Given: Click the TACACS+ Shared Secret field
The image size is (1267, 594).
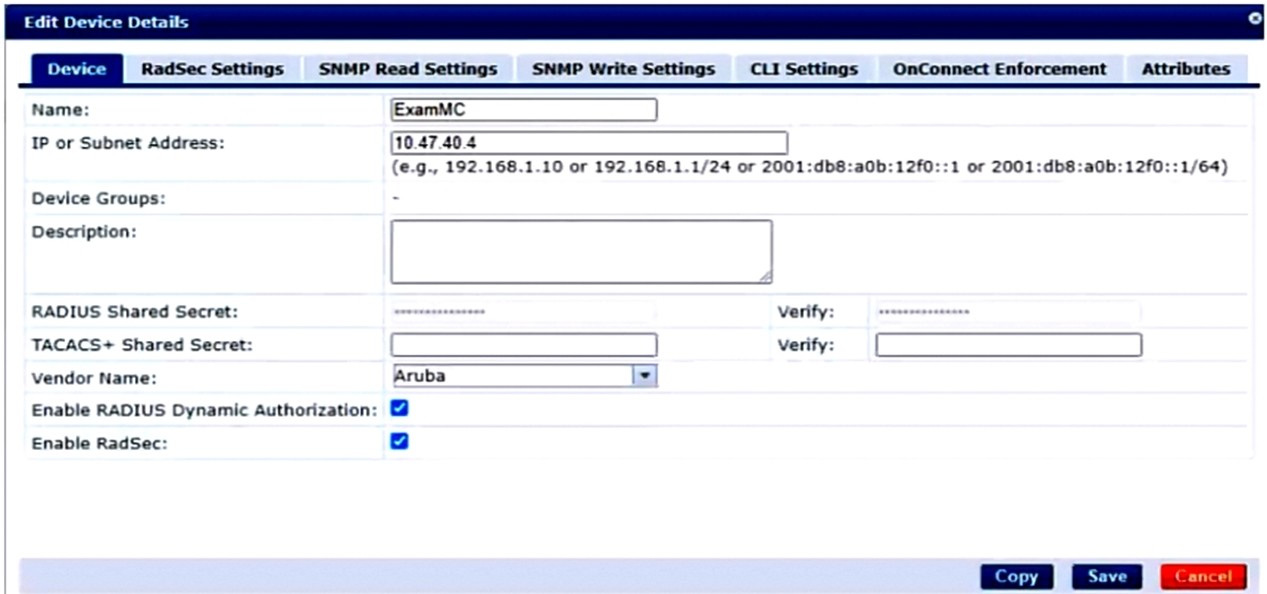Looking at the screenshot, I should (x=523, y=345).
